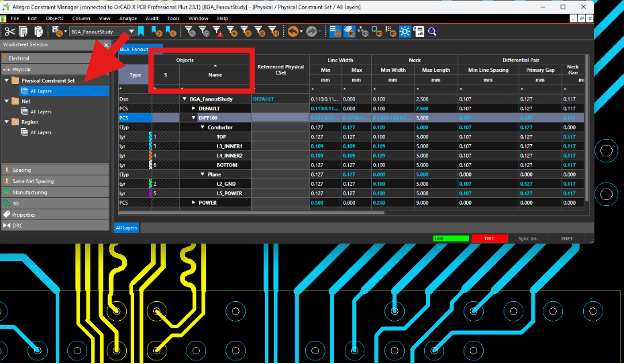Click the Min Line Spacing column header
This screenshot has height=364, width=624.
488,70
